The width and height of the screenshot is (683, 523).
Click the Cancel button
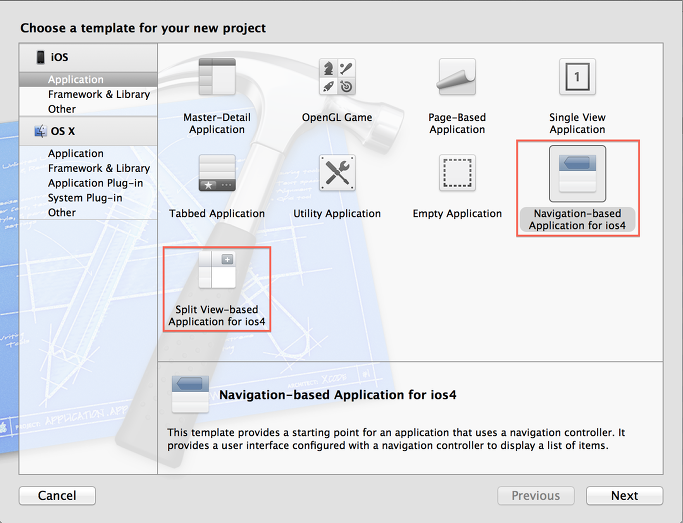[57, 496]
